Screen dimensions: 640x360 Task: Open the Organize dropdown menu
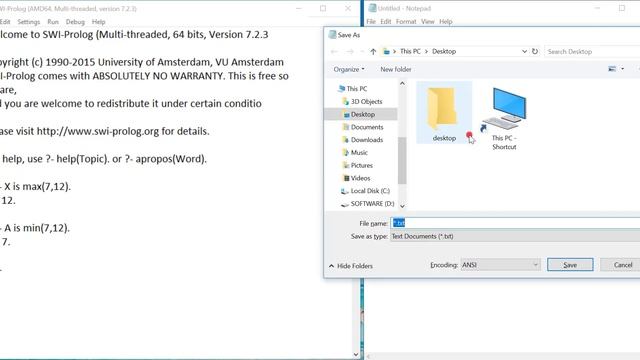(x=349, y=69)
